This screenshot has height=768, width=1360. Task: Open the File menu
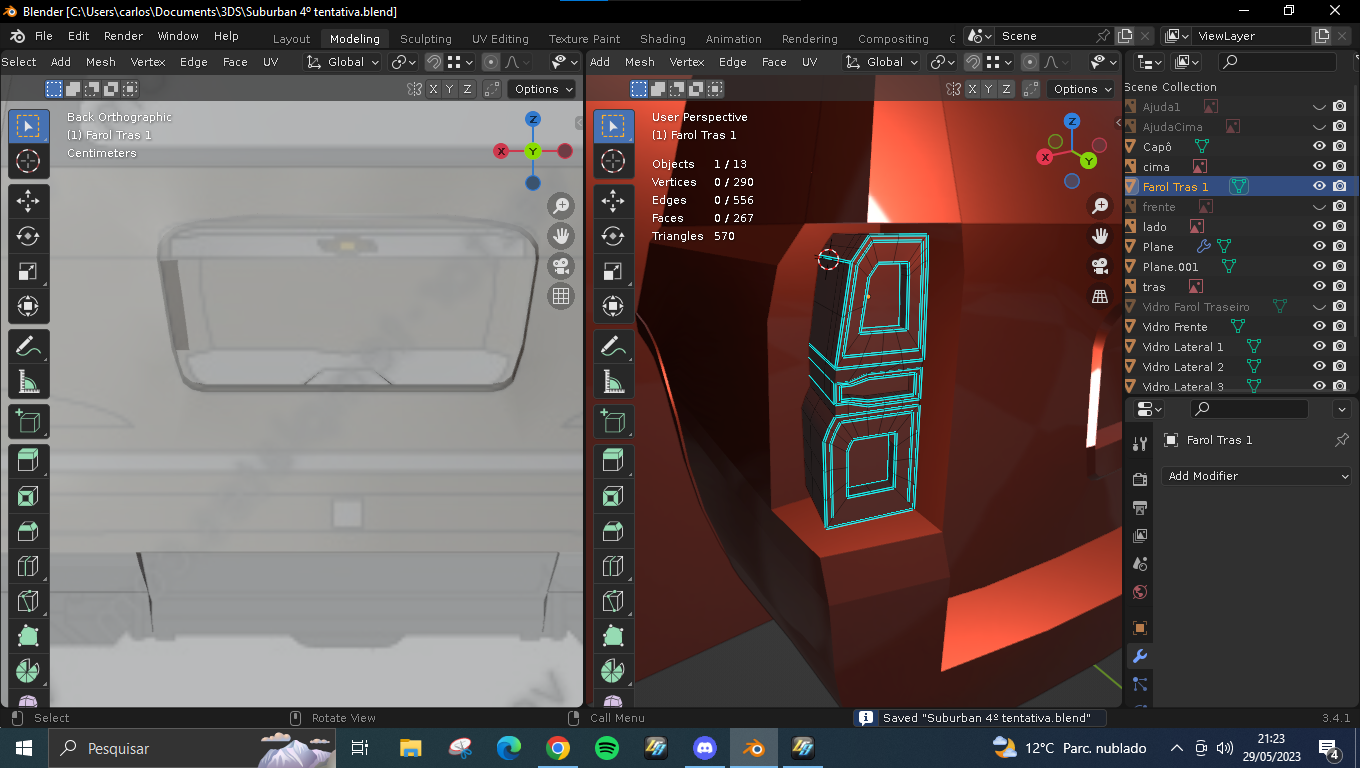(43, 36)
